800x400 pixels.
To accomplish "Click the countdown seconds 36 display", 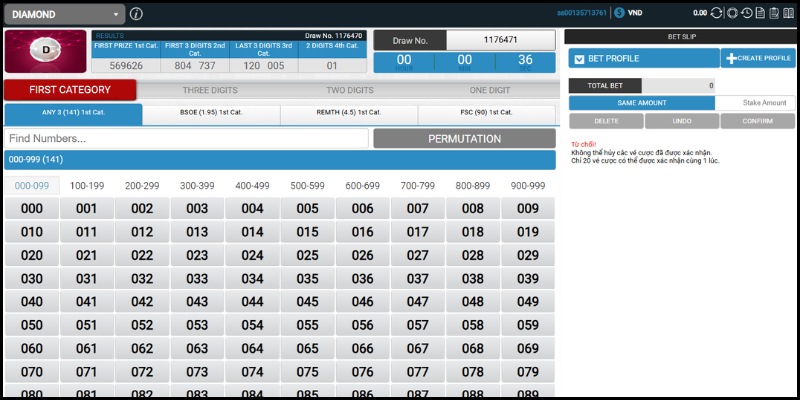I will point(525,60).
